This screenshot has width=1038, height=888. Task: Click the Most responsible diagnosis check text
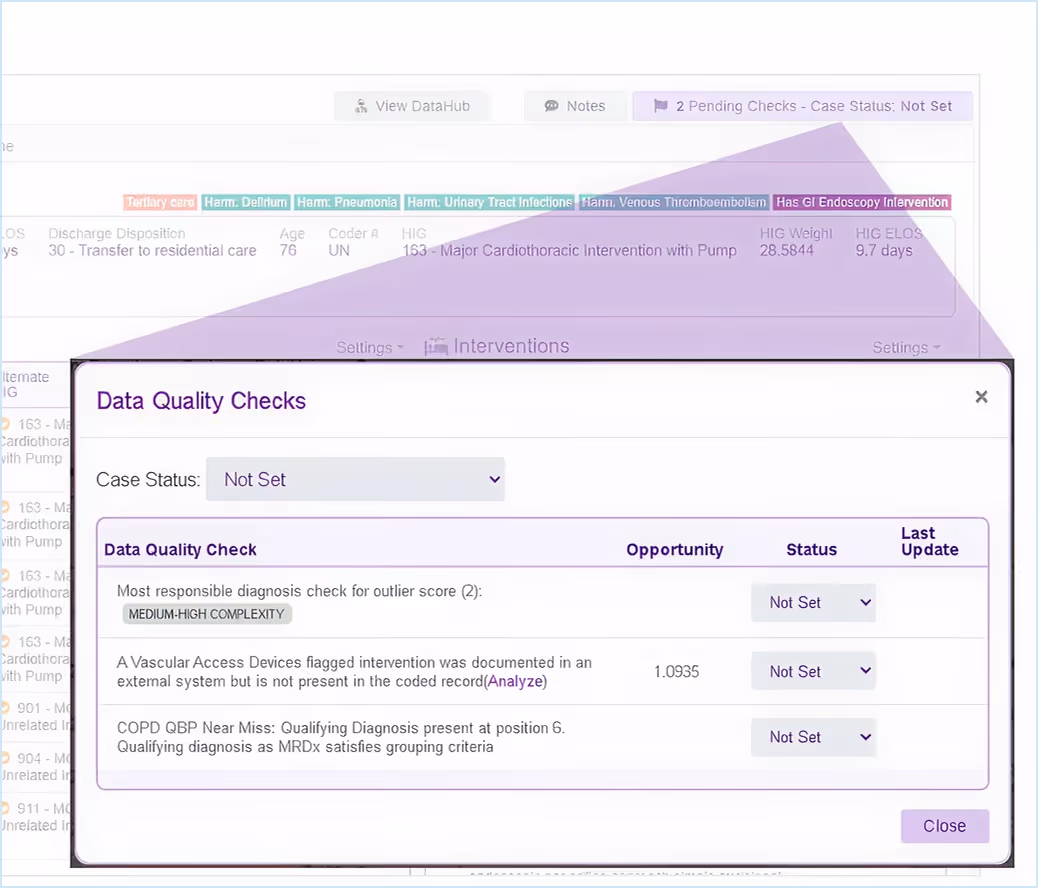point(299,591)
